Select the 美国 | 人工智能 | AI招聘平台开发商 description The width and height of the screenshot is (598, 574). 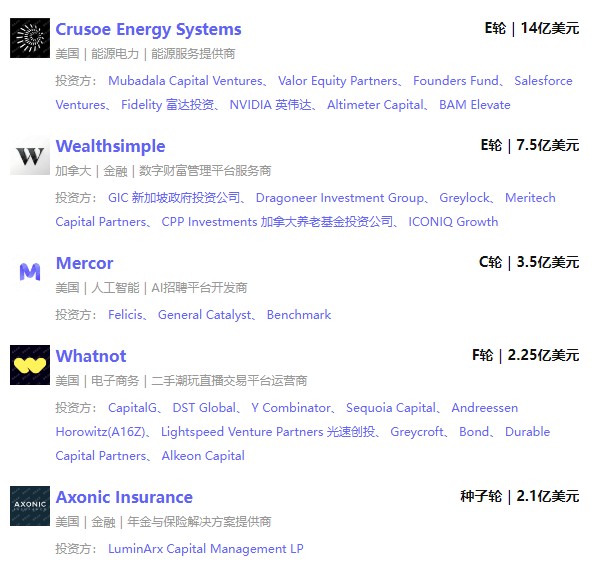(151, 288)
